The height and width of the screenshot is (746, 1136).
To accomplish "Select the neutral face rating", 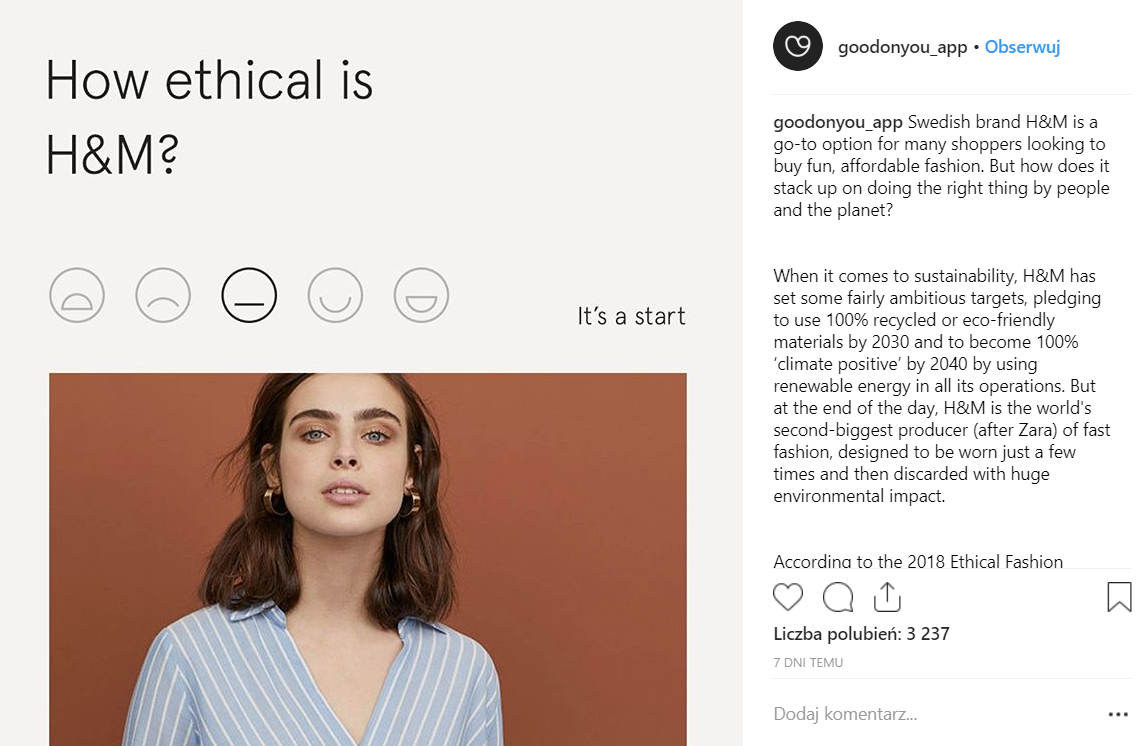I will pos(249,296).
